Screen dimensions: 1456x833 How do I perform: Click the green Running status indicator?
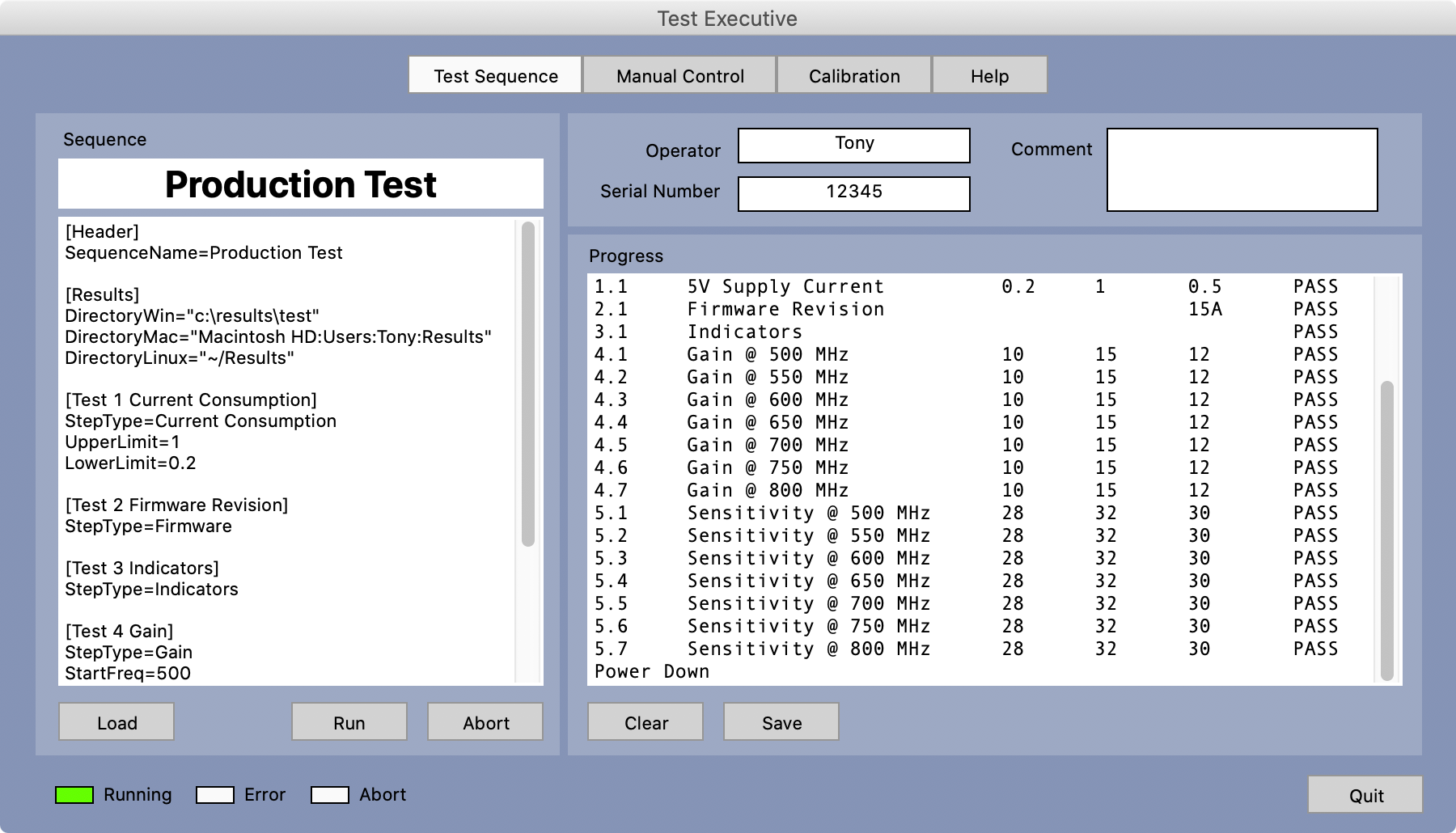click(74, 795)
